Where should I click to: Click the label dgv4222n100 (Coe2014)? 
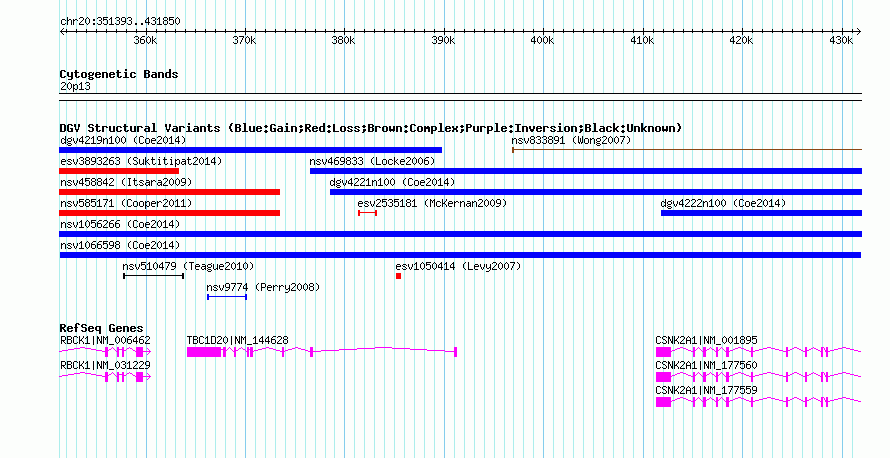click(x=723, y=203)
